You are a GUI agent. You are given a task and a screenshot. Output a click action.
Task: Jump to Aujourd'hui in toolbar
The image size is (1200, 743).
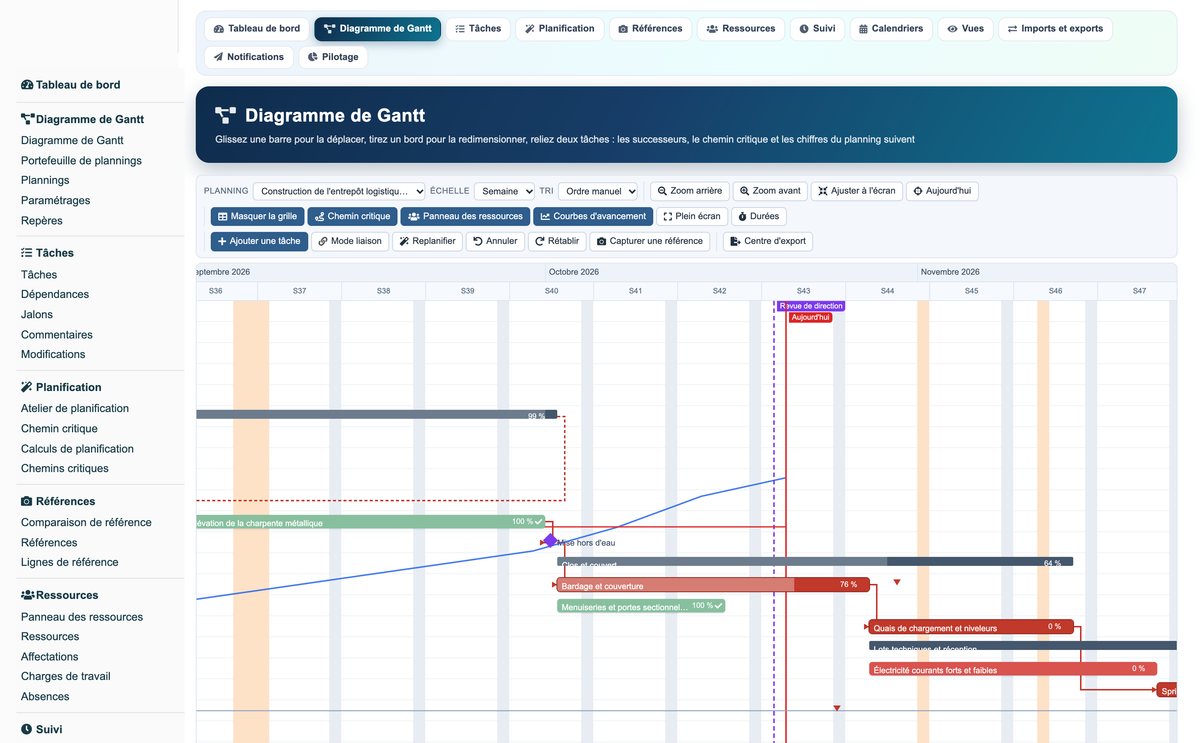(x=942, y=191)
